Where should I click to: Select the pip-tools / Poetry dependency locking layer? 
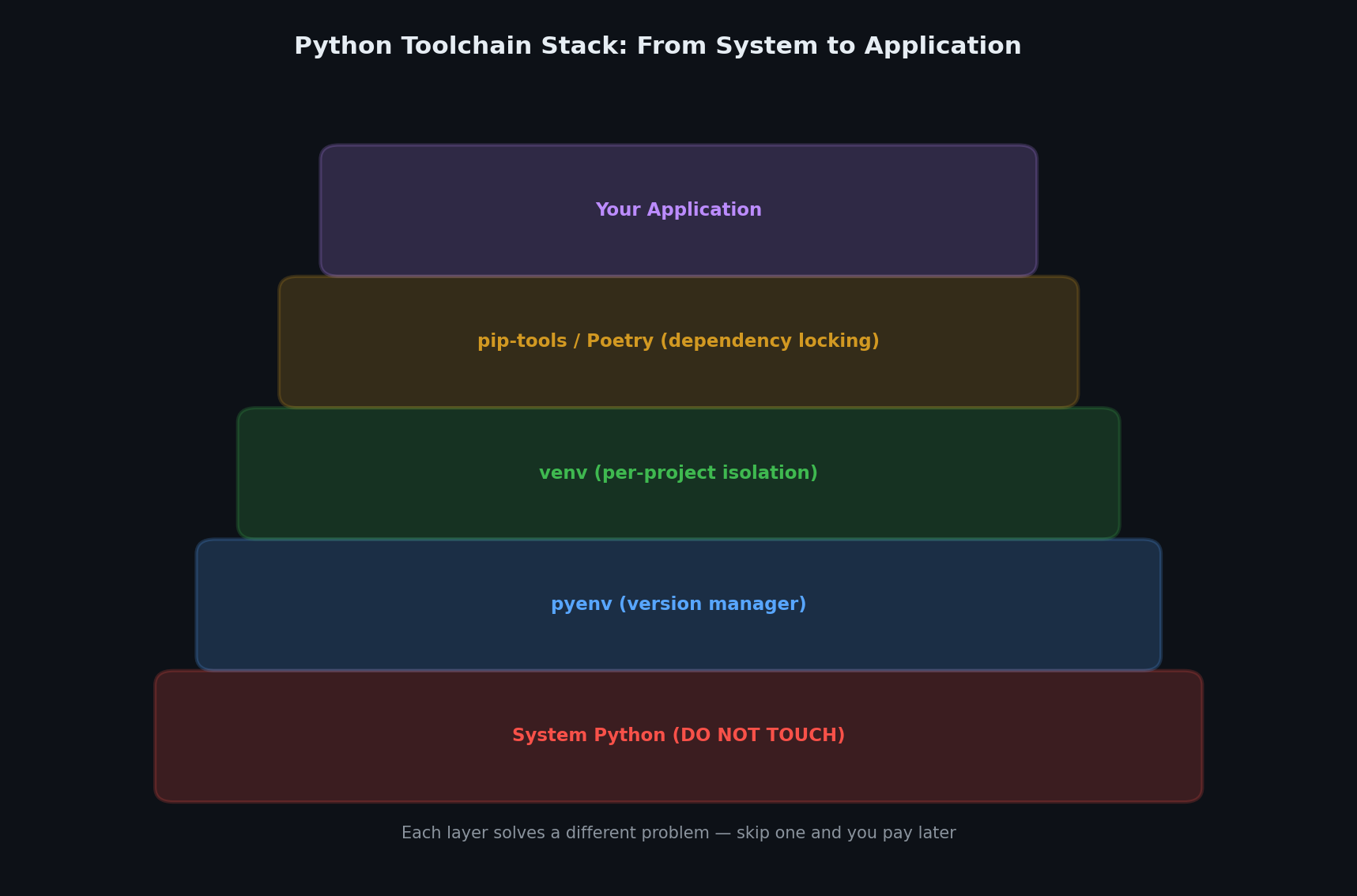tap(678, 341)
